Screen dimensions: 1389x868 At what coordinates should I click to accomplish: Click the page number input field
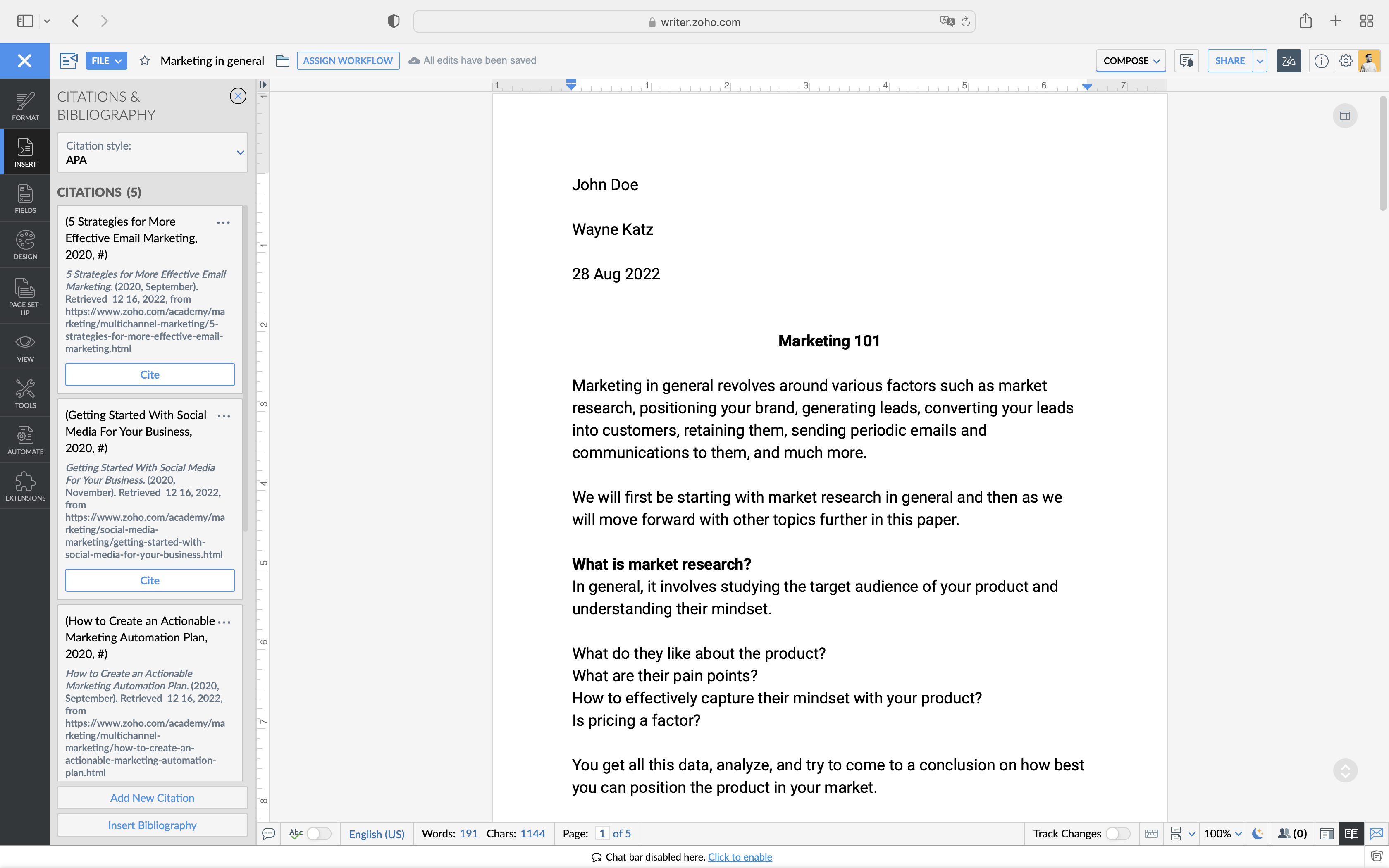pos(602,834)
